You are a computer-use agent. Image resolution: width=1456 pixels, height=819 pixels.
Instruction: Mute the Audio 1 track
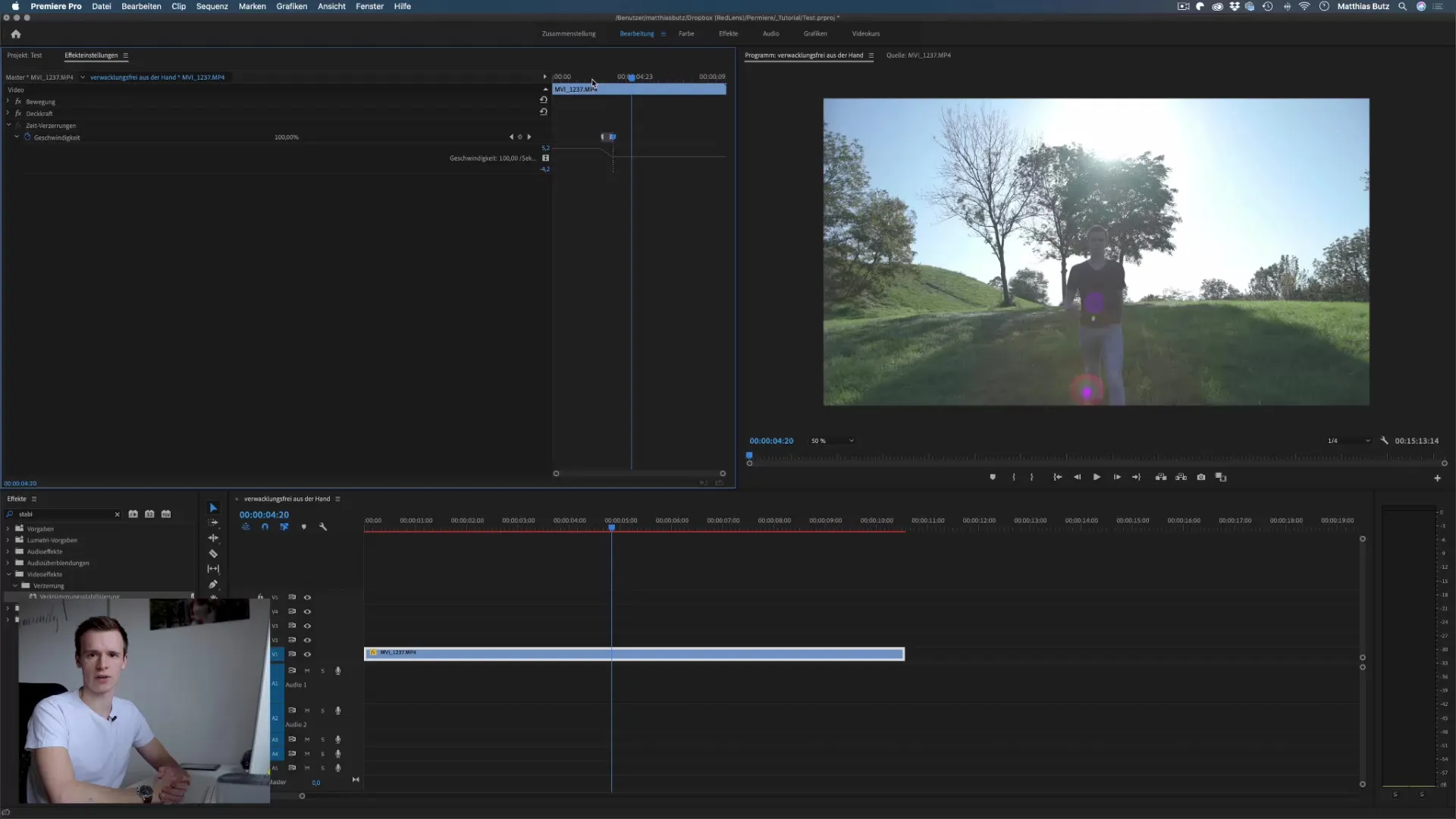(307, 670)
